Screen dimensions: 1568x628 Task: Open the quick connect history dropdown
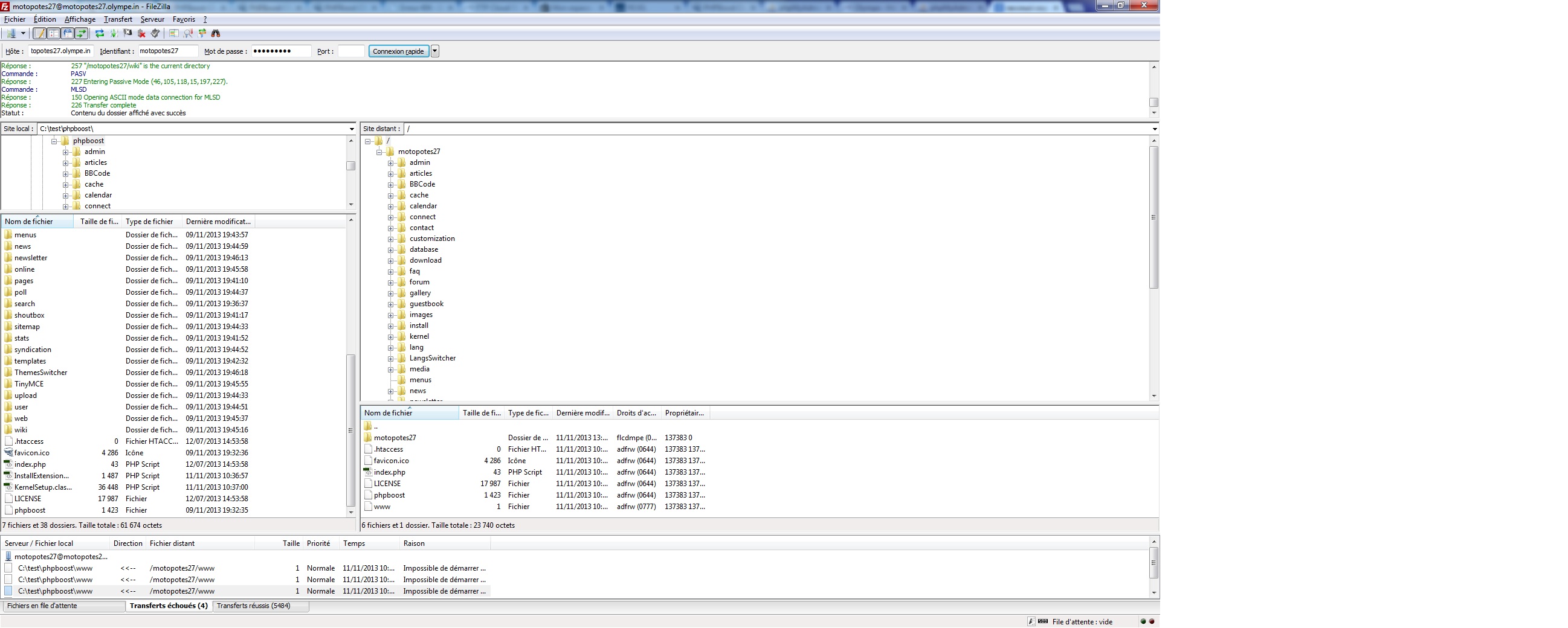point(435,51)
